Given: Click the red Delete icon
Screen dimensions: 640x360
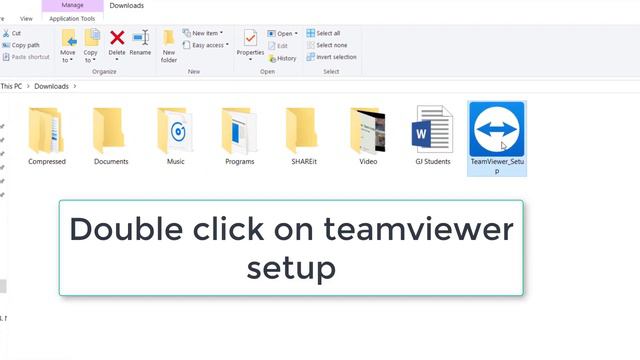Looking at the screenshot, I should 117,38.
